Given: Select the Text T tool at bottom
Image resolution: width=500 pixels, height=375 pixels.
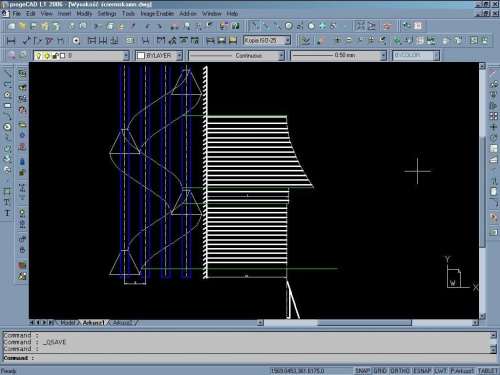Looking at the screenshot, I should [7, 213].
